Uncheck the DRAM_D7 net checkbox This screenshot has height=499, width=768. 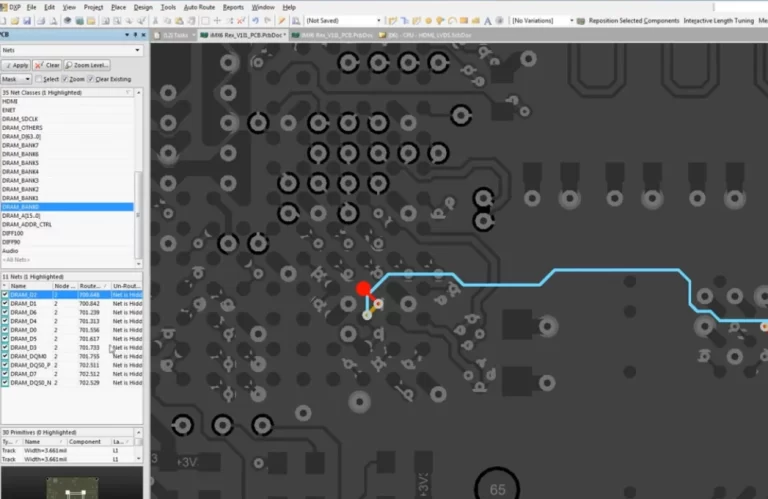pos(5,374)
